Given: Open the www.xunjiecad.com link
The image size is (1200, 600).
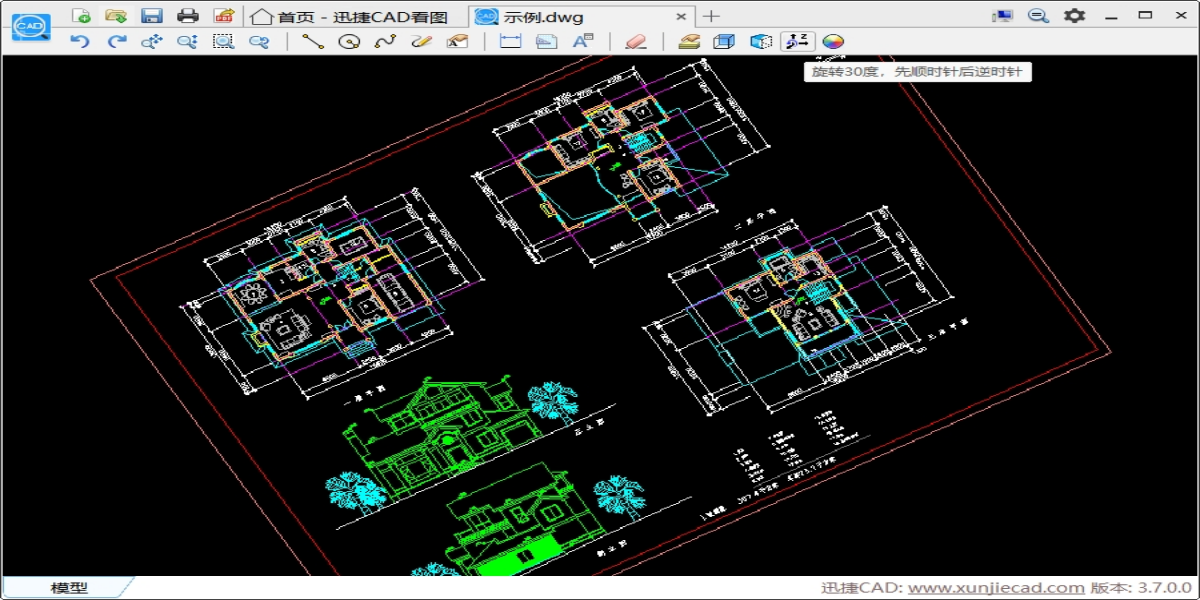Looking at the screenshot, I should click(x=996, y=588).
